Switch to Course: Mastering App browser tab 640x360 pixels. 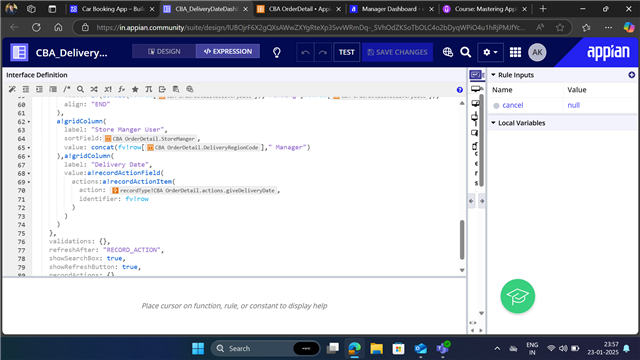pyautogui.click(x=484, y=9)
